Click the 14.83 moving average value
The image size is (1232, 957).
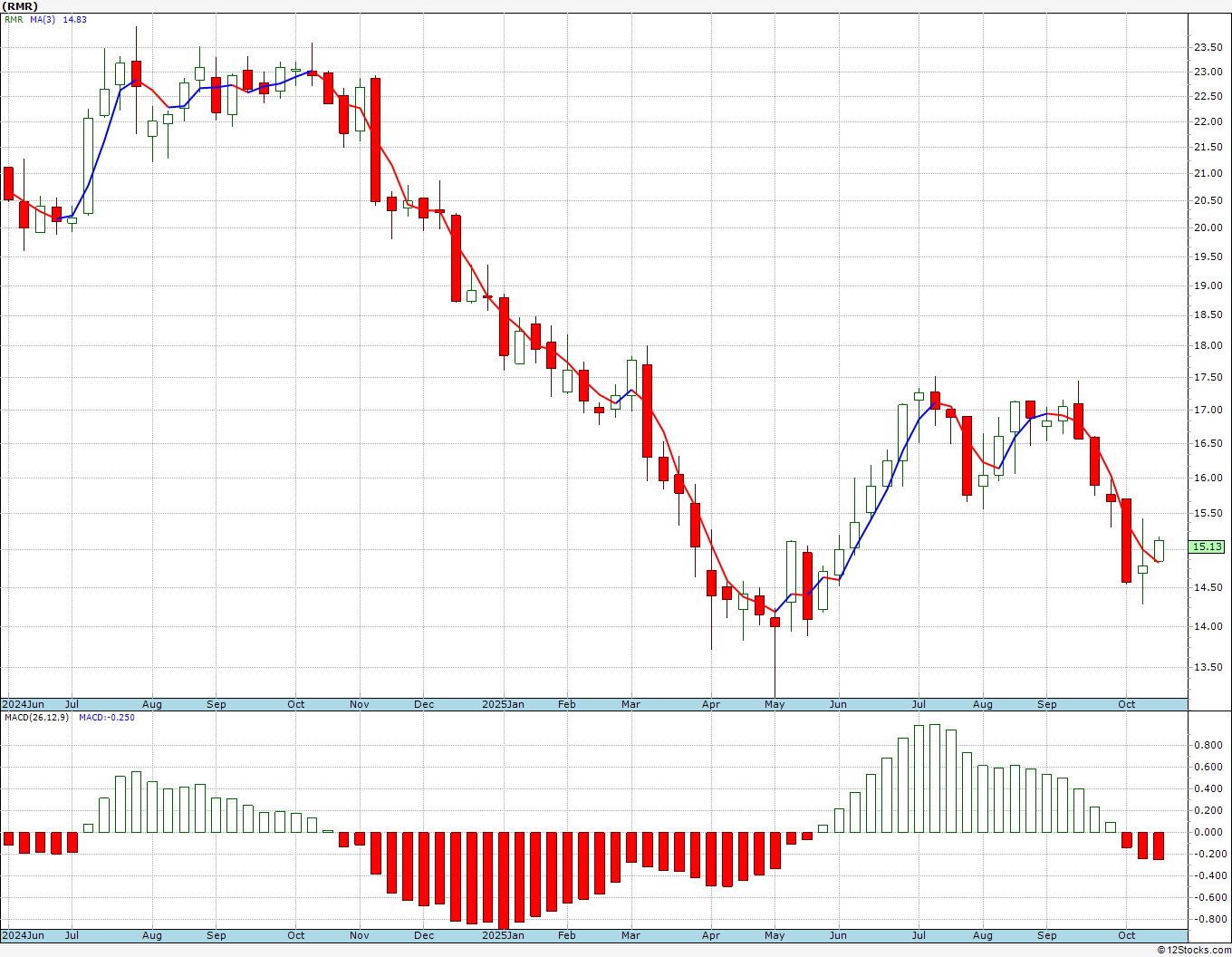pyautogui.click(x=75, y=20)
